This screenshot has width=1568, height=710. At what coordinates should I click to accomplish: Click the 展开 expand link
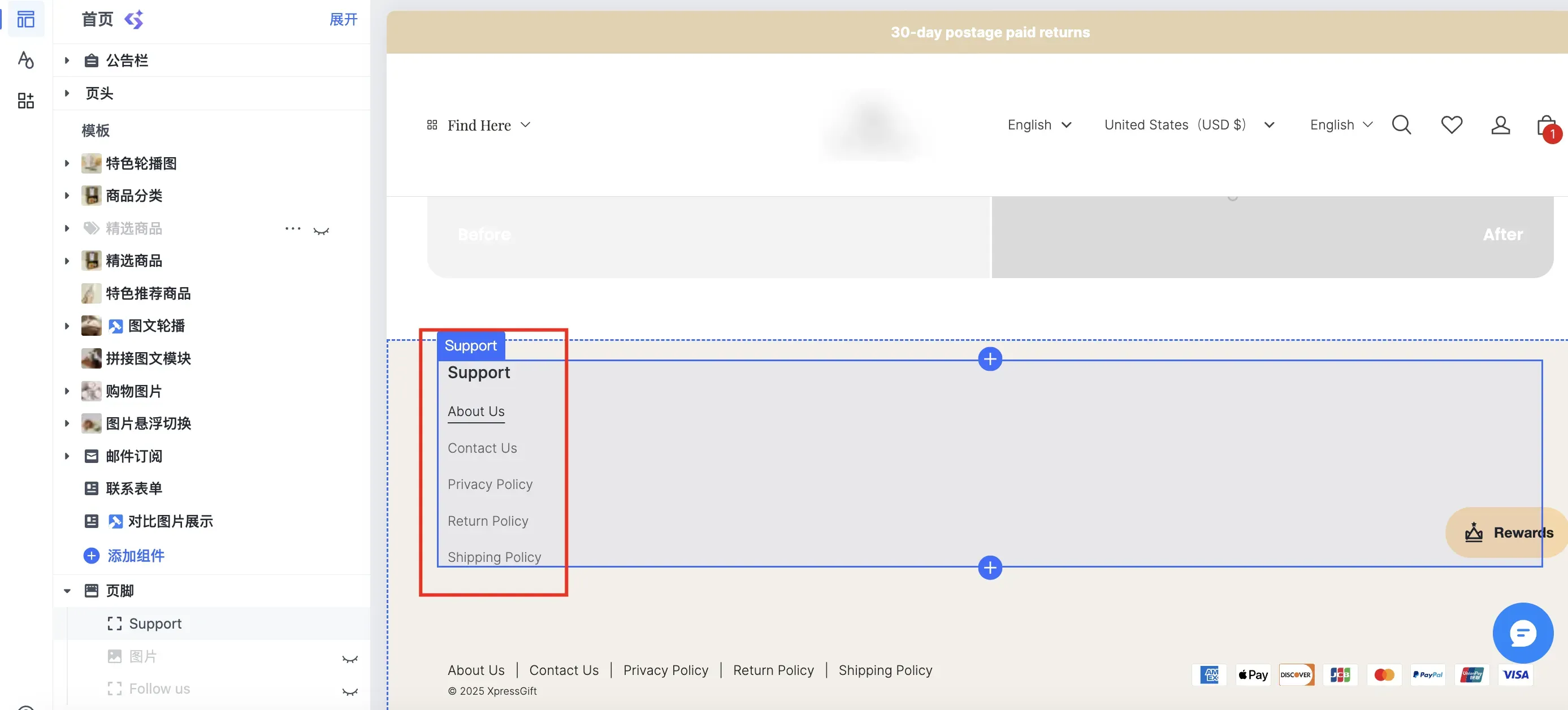click(x=343, y=19)
